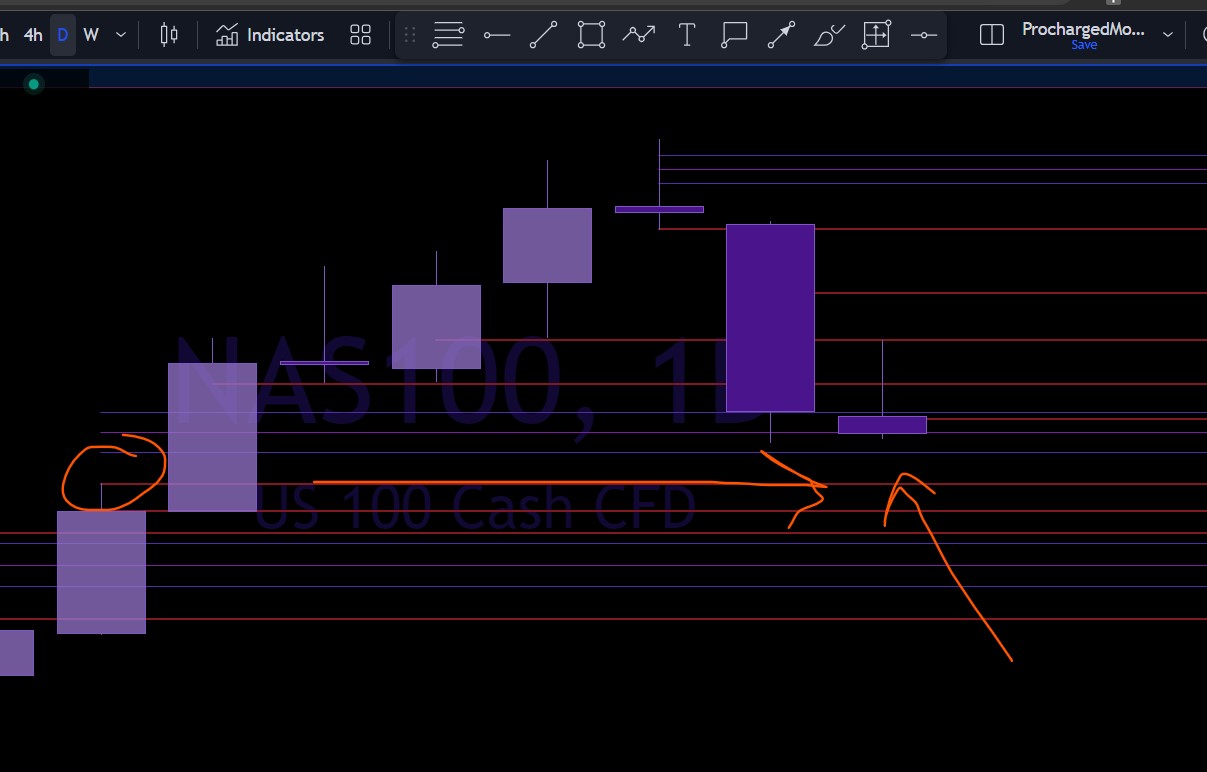Select the weekly W timeframe
Screen dimensions: 1207x772
pyautogui.click(x=91, y=35)
